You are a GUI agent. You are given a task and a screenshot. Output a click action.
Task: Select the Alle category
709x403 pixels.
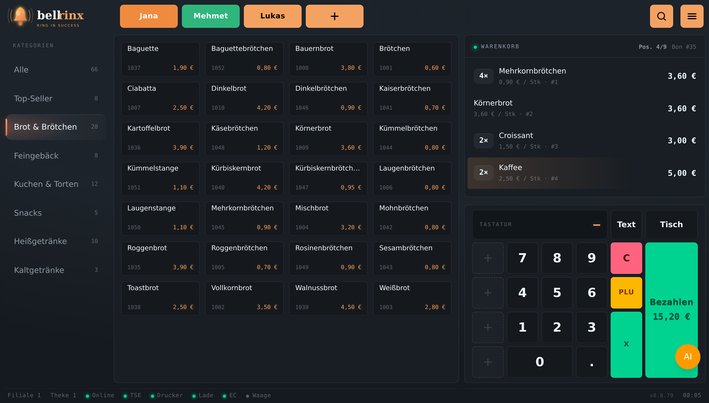[x=56, y=70]
